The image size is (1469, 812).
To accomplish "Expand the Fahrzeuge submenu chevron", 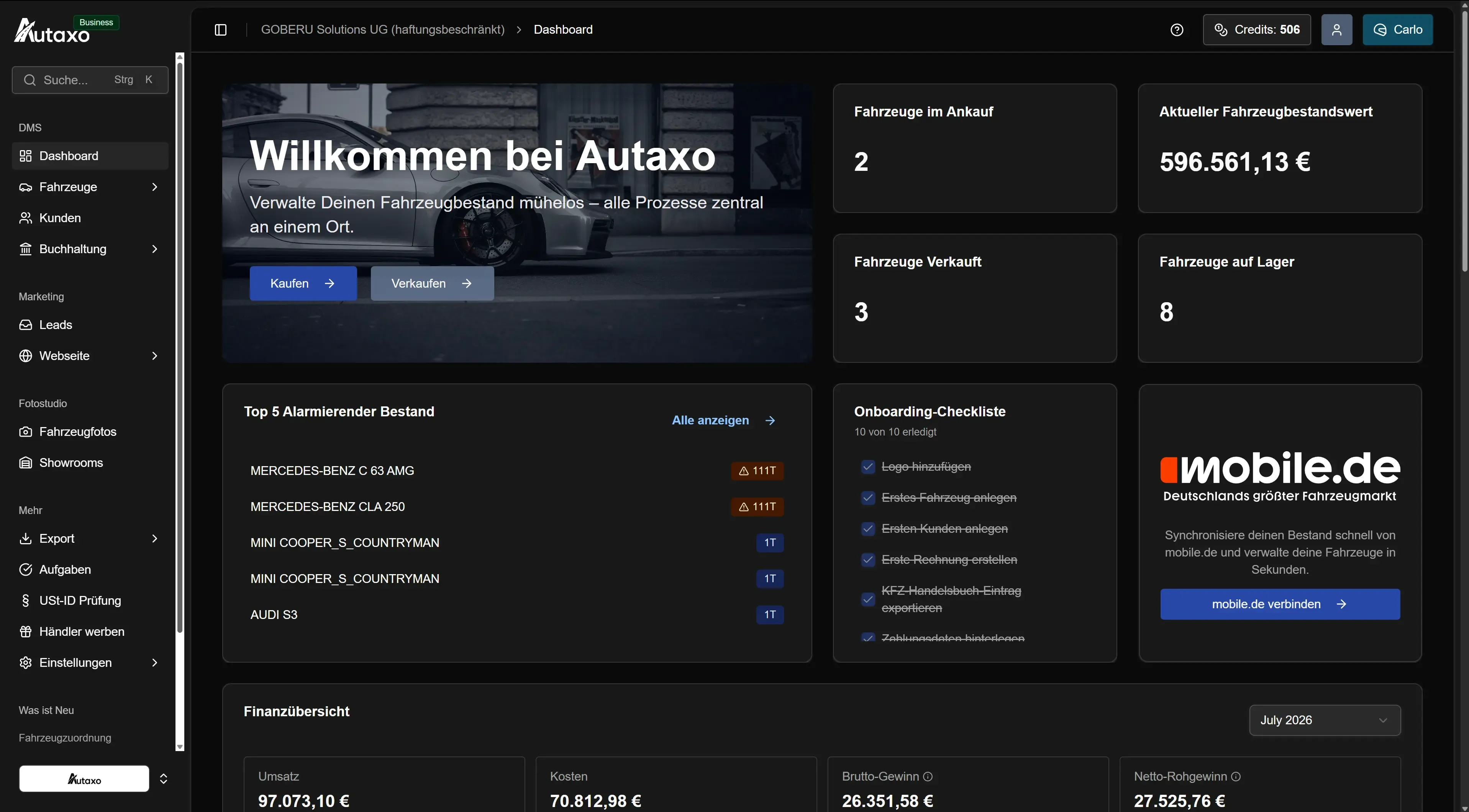I will tap(154, 187).
